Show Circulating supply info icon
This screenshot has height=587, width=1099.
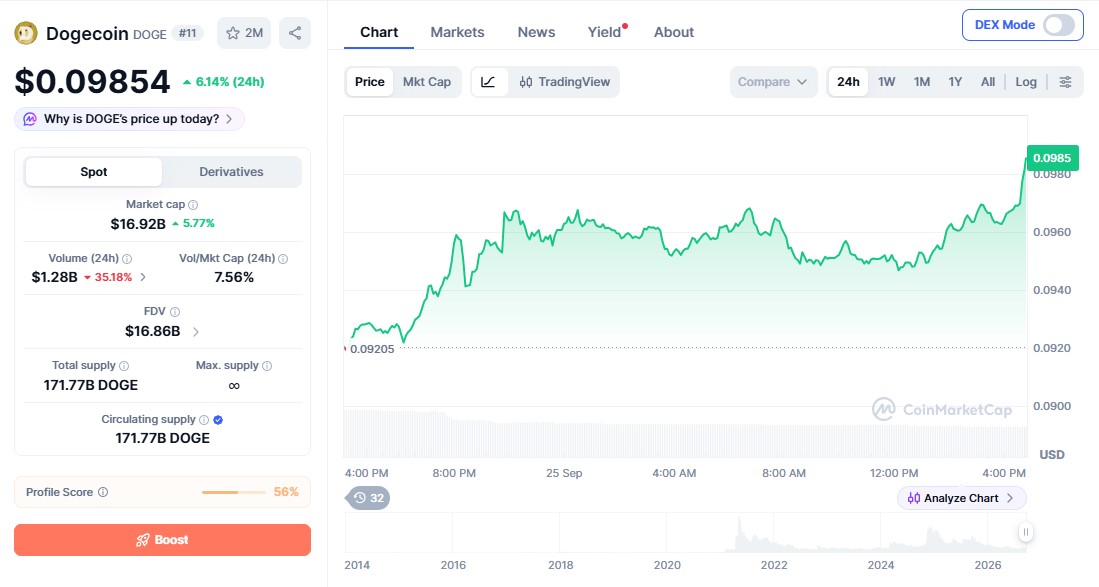pos(204,420)
